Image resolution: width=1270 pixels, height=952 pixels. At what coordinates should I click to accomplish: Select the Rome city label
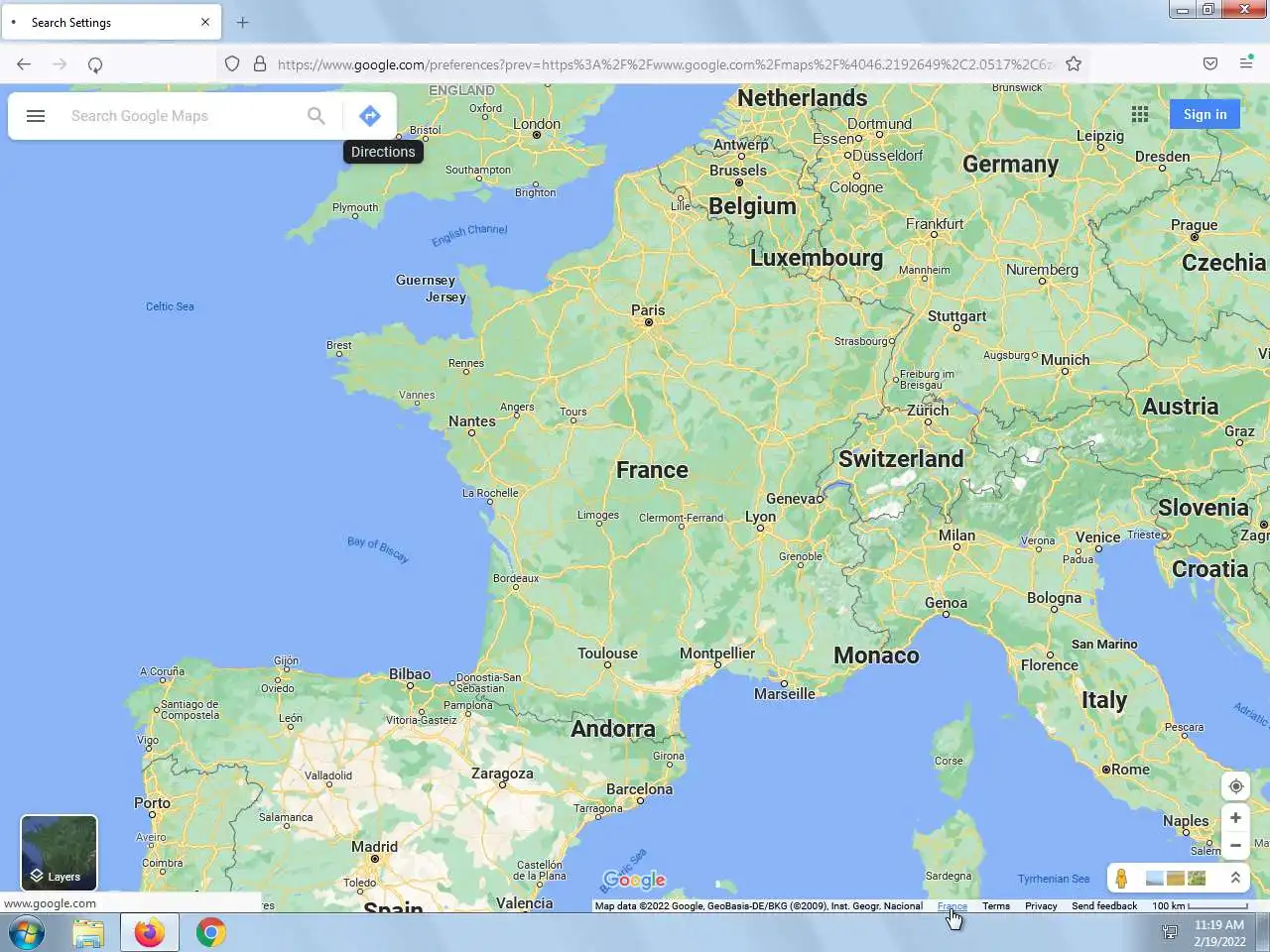tap(1130, 770)
